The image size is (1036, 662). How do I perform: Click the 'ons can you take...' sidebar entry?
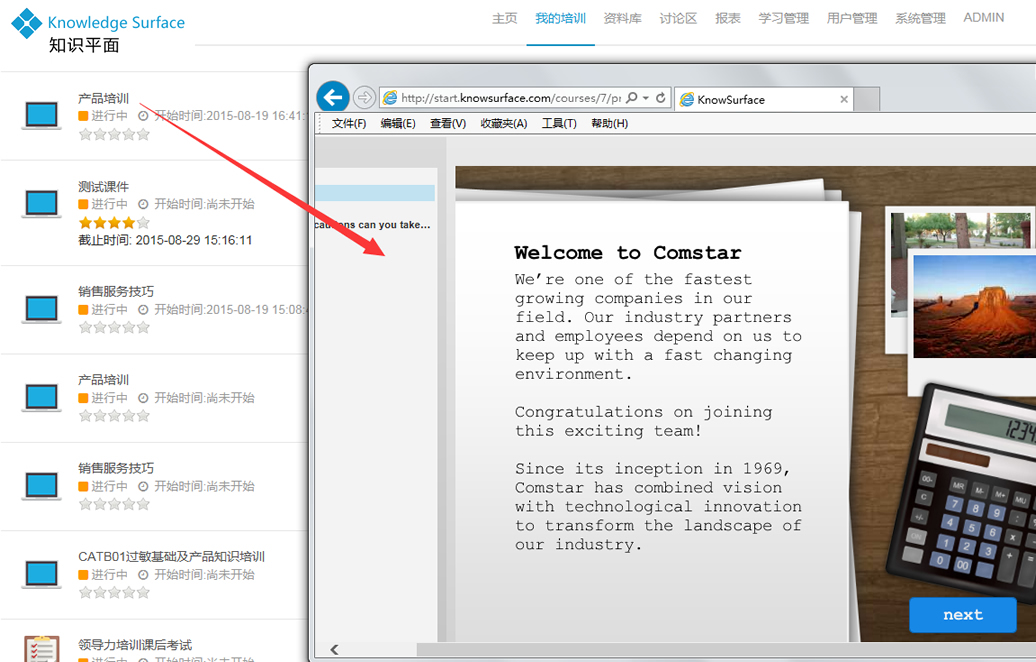373,225
